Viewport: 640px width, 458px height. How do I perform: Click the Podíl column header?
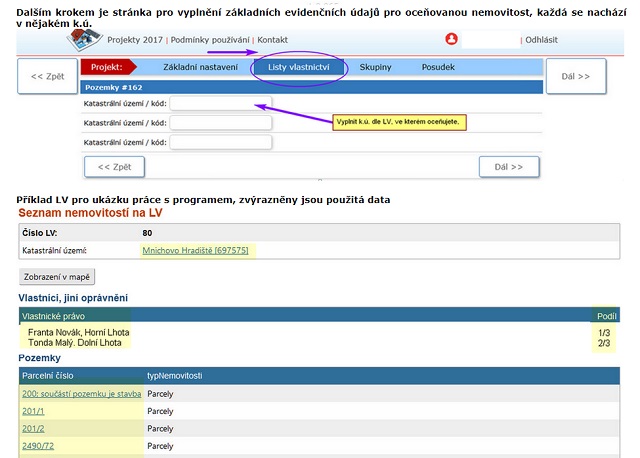click(607, 316)
